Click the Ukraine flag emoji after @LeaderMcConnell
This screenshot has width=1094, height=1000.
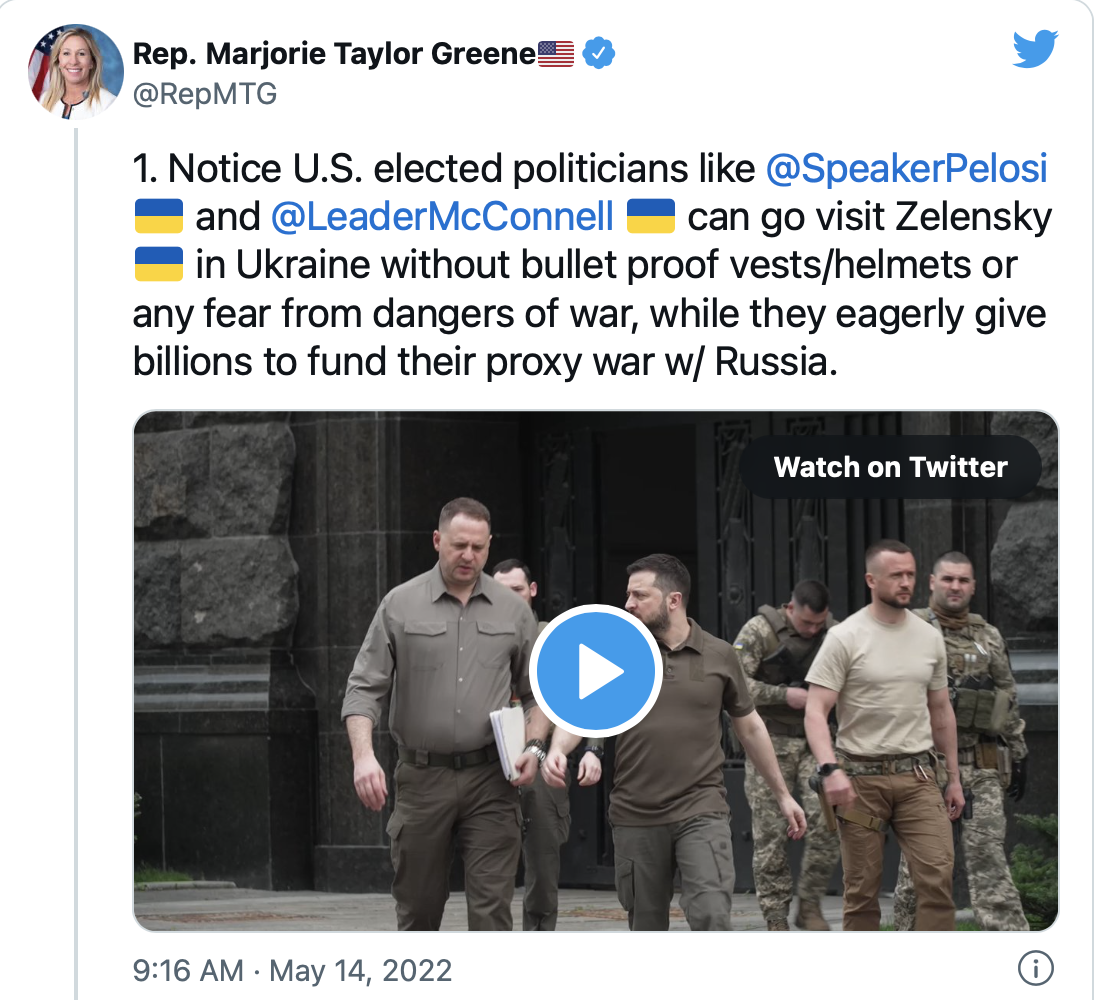coord(651,216)
